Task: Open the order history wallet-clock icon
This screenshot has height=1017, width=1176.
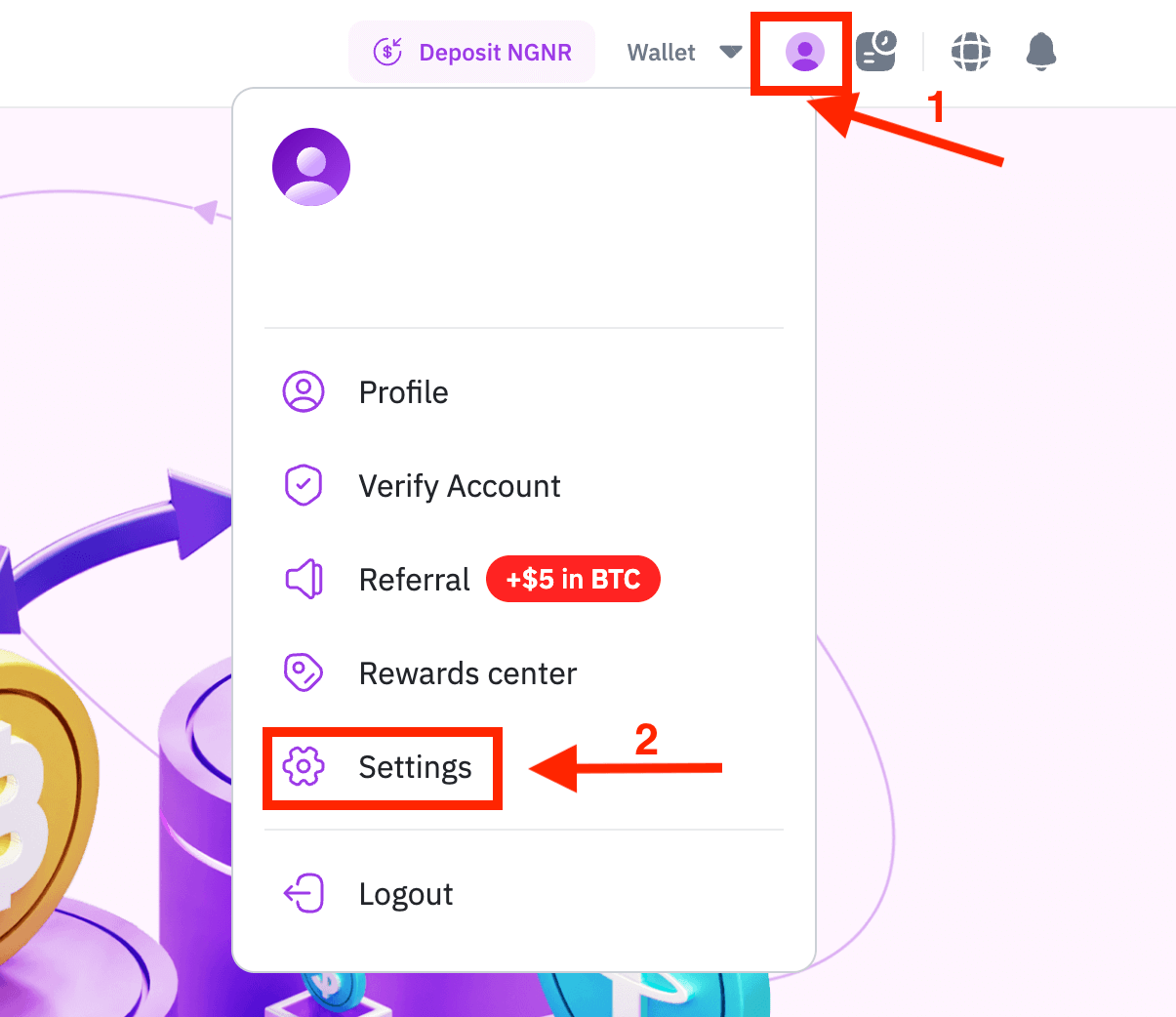Action: point(876,51)
